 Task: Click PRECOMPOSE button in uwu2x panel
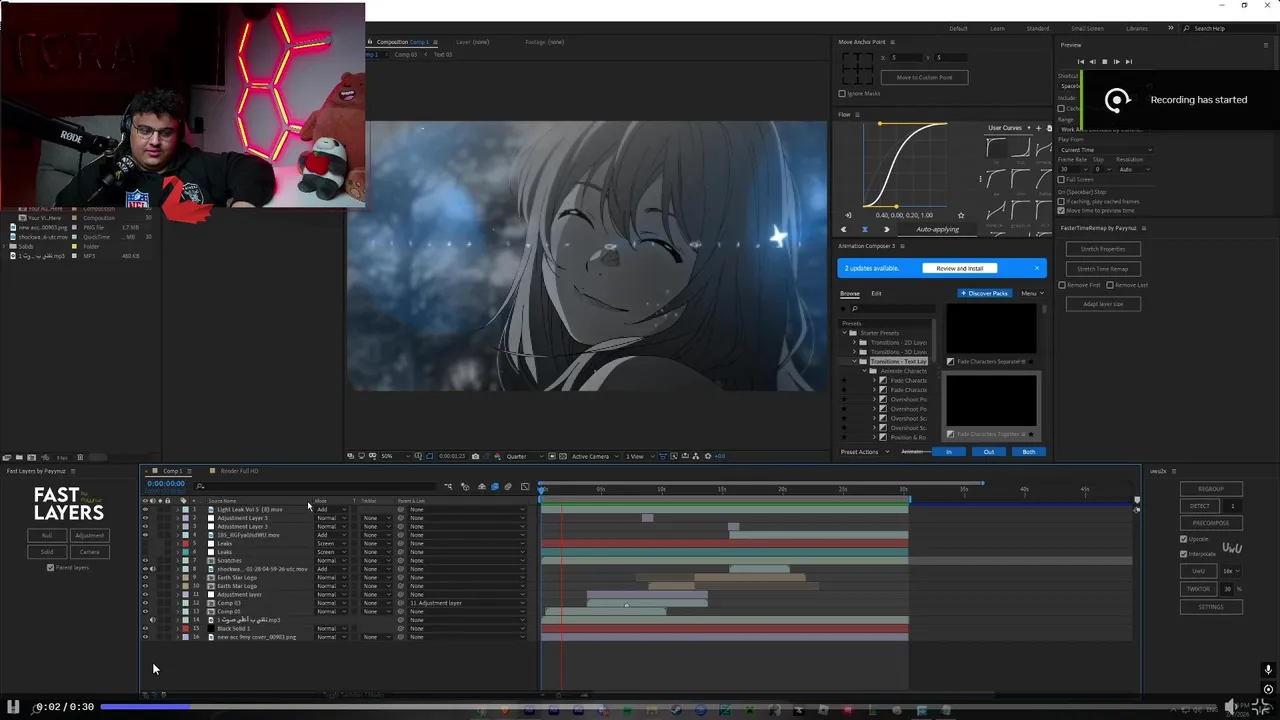tap(1211, 523)
